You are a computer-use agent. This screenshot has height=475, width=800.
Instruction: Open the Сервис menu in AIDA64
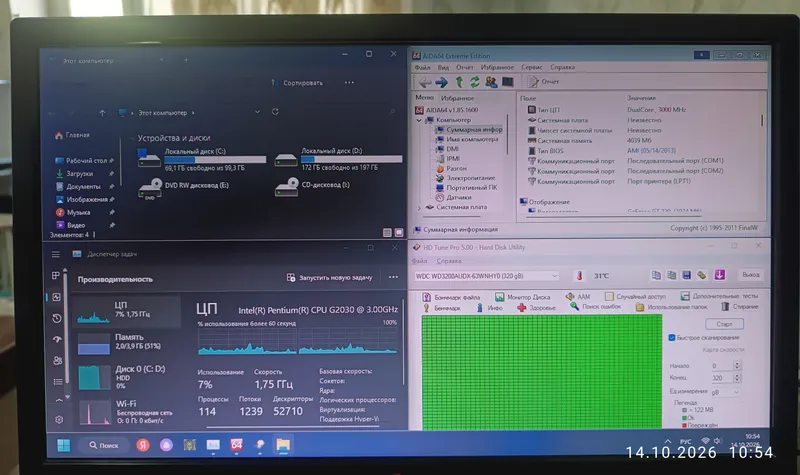(x=532, y=67)
